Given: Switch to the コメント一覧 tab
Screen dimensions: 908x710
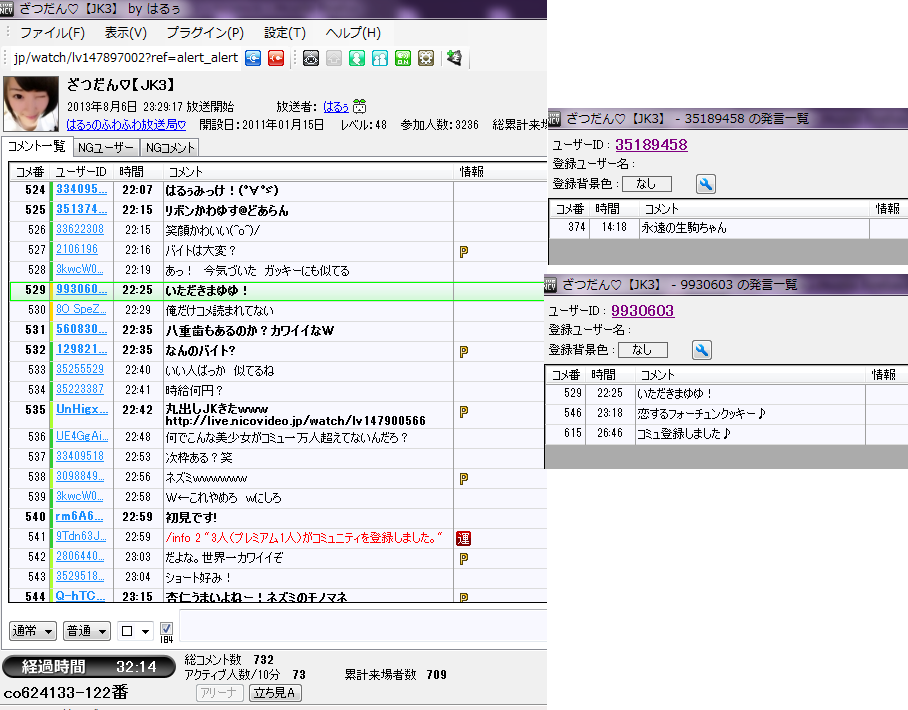Looking at the screenshot, I should (36, 147).
